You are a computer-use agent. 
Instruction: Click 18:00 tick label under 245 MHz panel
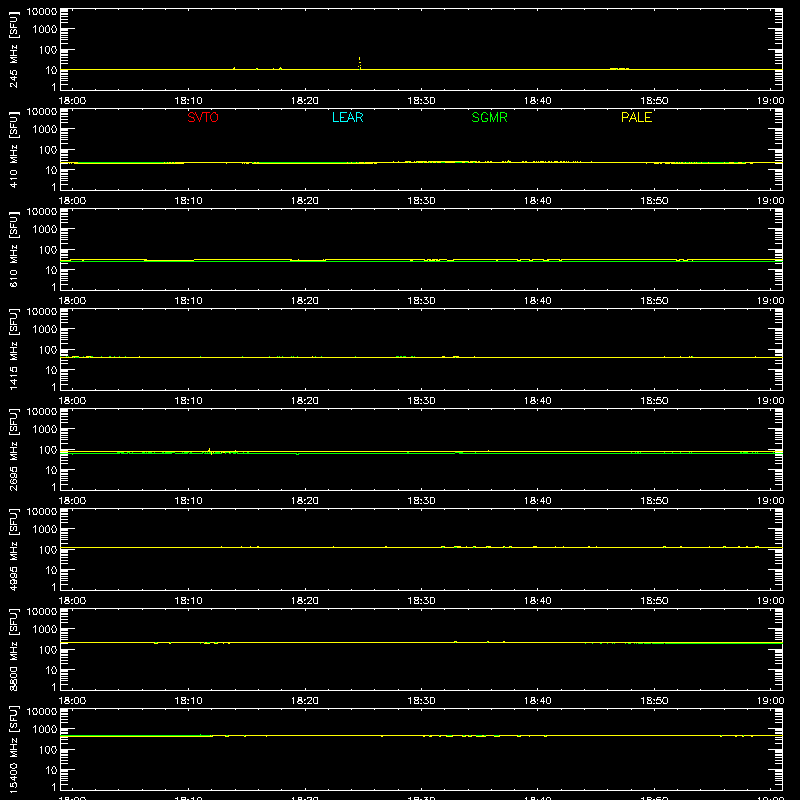[72, 101]
